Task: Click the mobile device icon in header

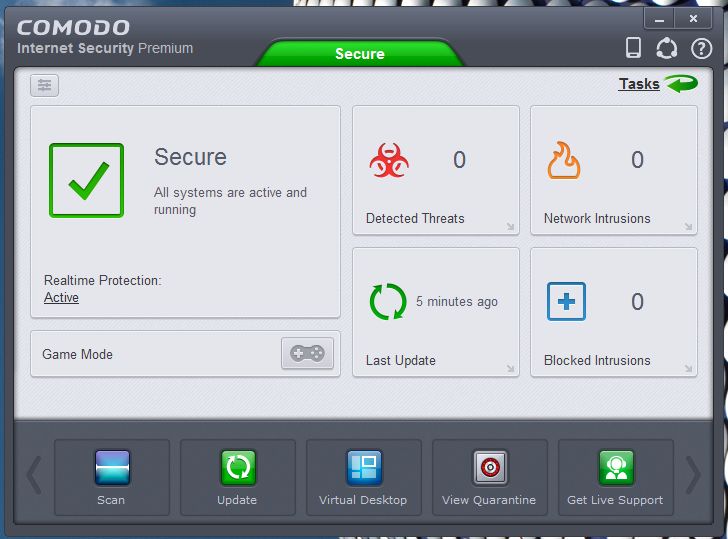Action: coord(633,47)
